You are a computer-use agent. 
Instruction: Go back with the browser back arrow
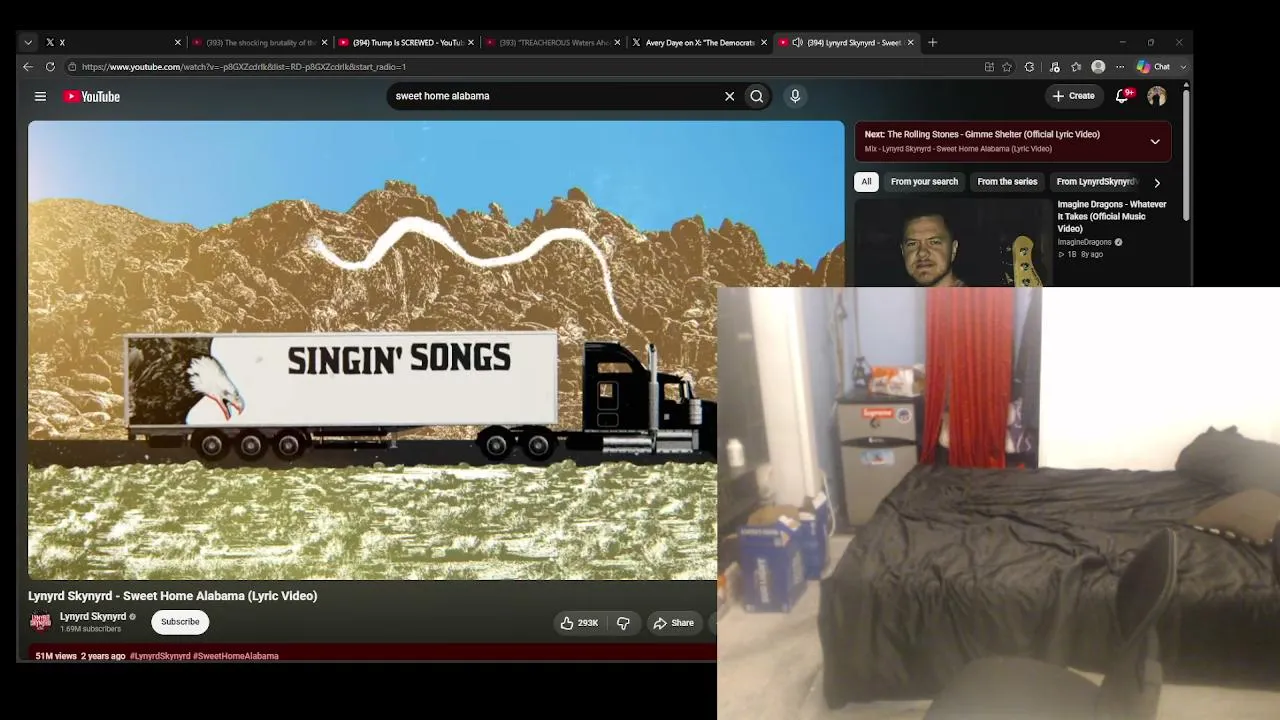(x=28, y=67)
